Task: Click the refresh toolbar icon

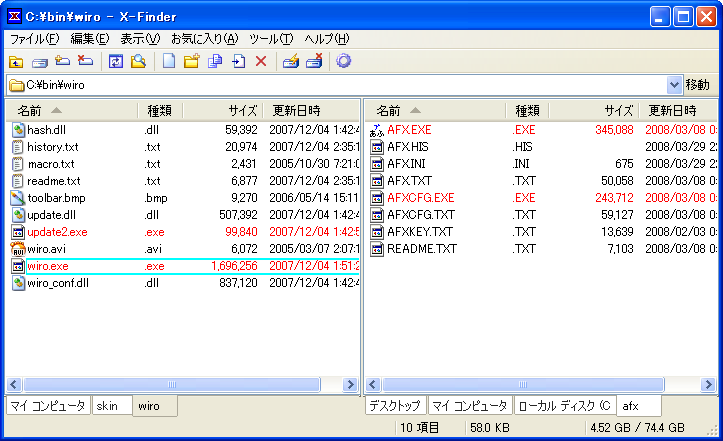Action: [116, 61]
